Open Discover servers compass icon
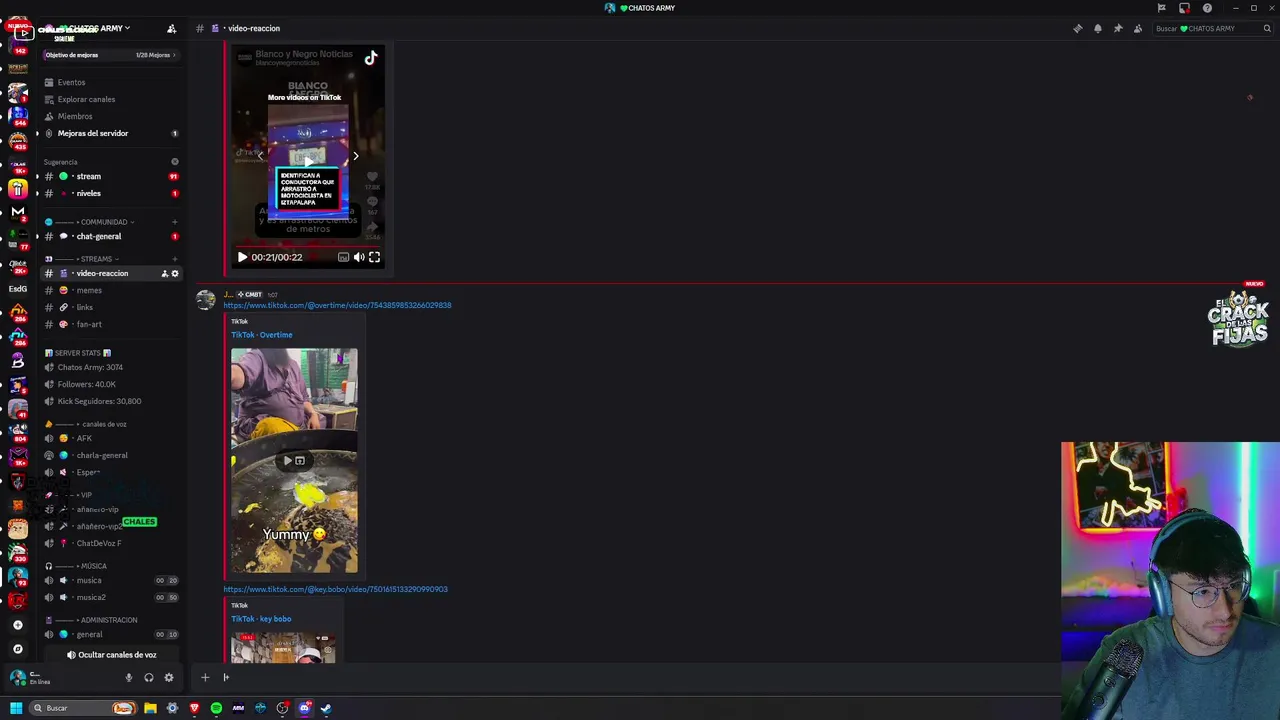Image resolution: width=1280 pixels, height=720 pixels. tap(18, 649)
